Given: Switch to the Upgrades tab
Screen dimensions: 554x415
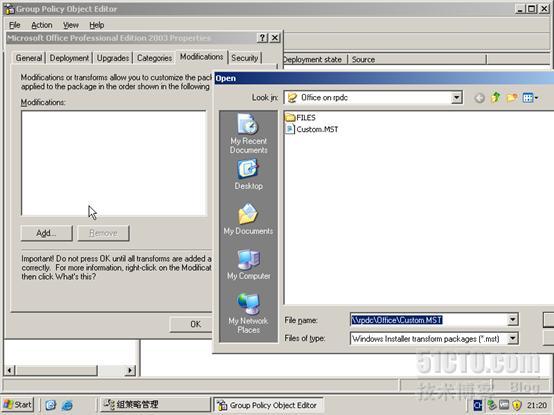Looking at the screenshot, I should pyautogui.click(x=113, y=58).
